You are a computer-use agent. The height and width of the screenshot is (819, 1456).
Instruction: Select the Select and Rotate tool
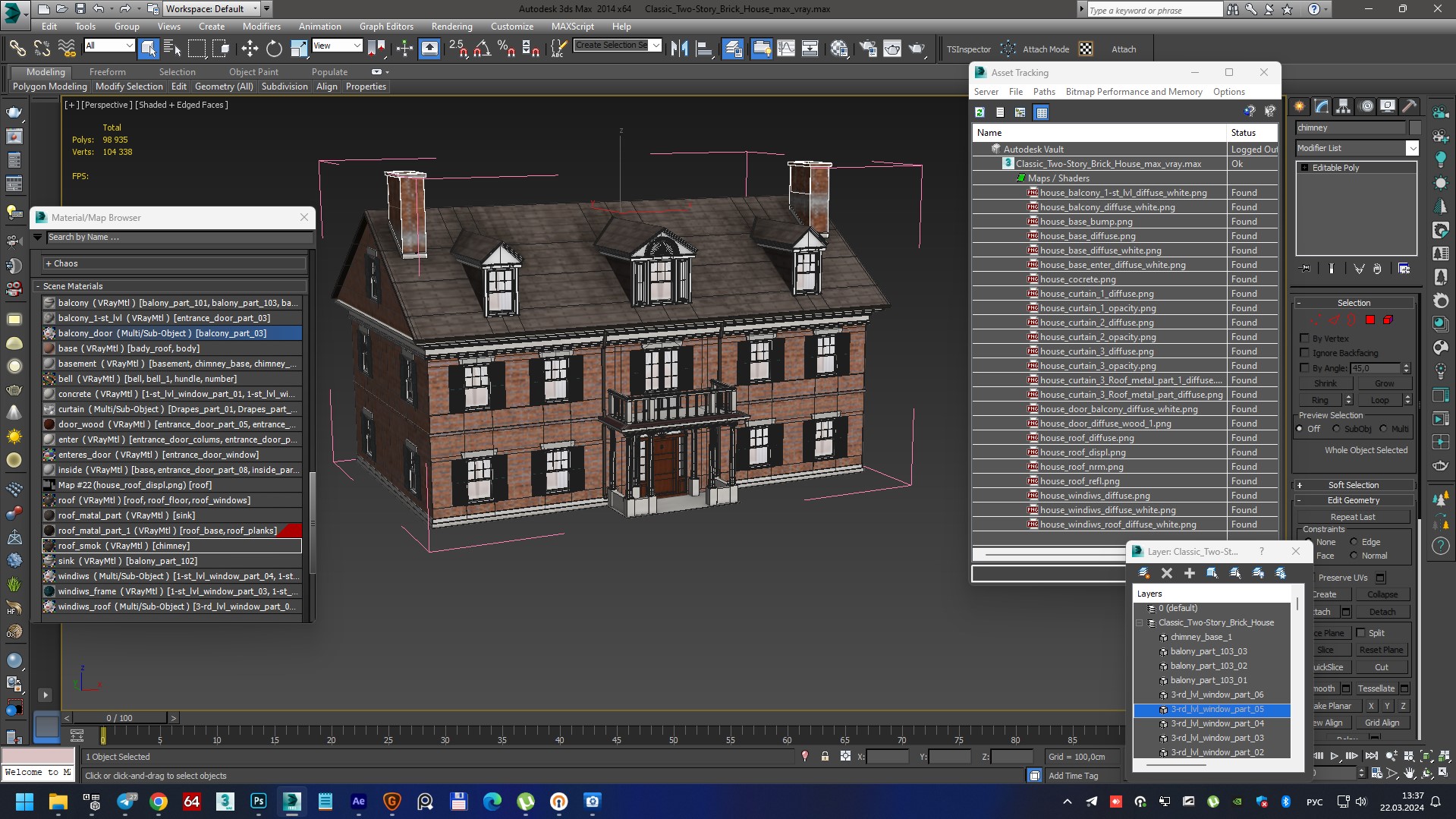click(274, 49)
